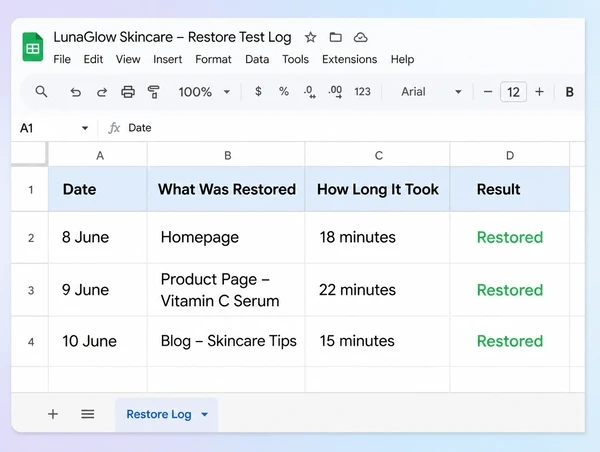Image resolution: width=600 pixels, height=452 pixels.
Task: Click the Undo arrow
Action: coord(75,92)
